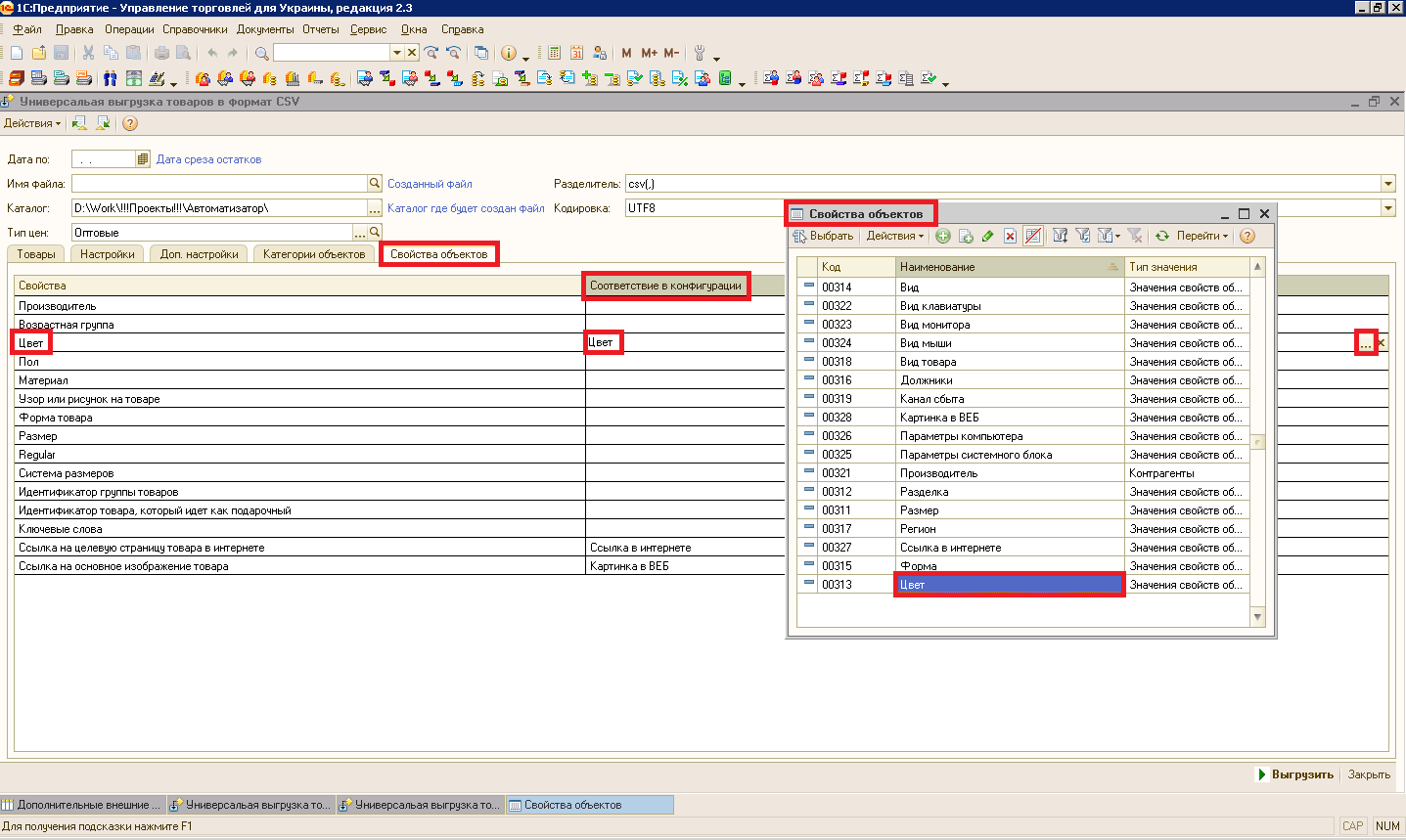
Task: Click the green plus Add icon in Свойства объектов
Action: (x=943, y=236)
